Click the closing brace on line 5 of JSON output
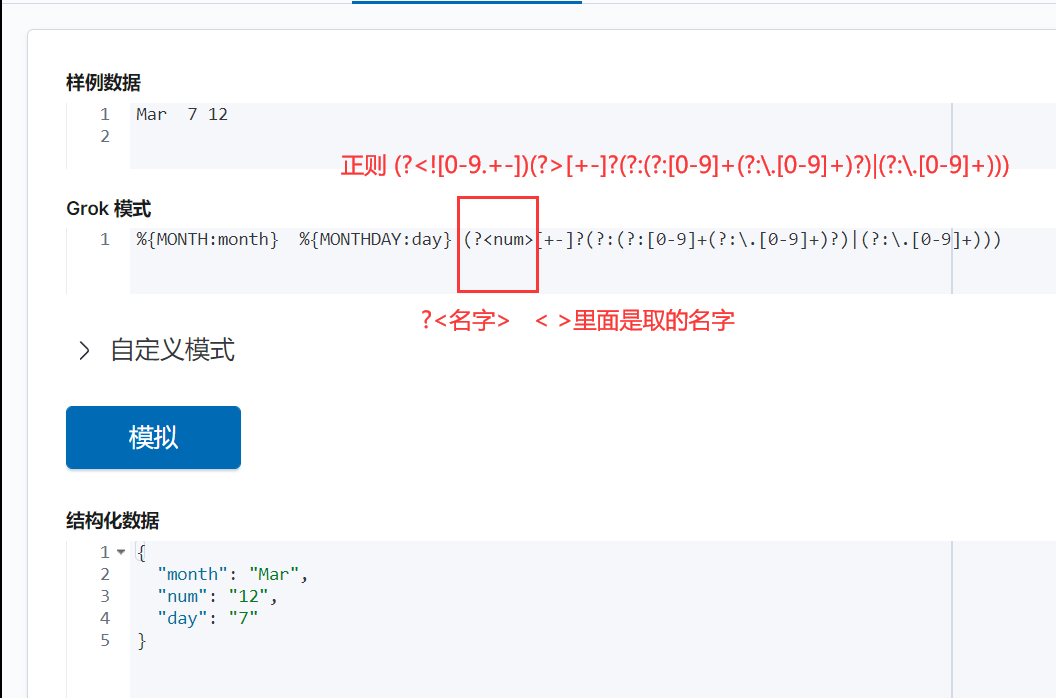The height and width of the screenshot is (698, 1056). [x=139, y=640]
